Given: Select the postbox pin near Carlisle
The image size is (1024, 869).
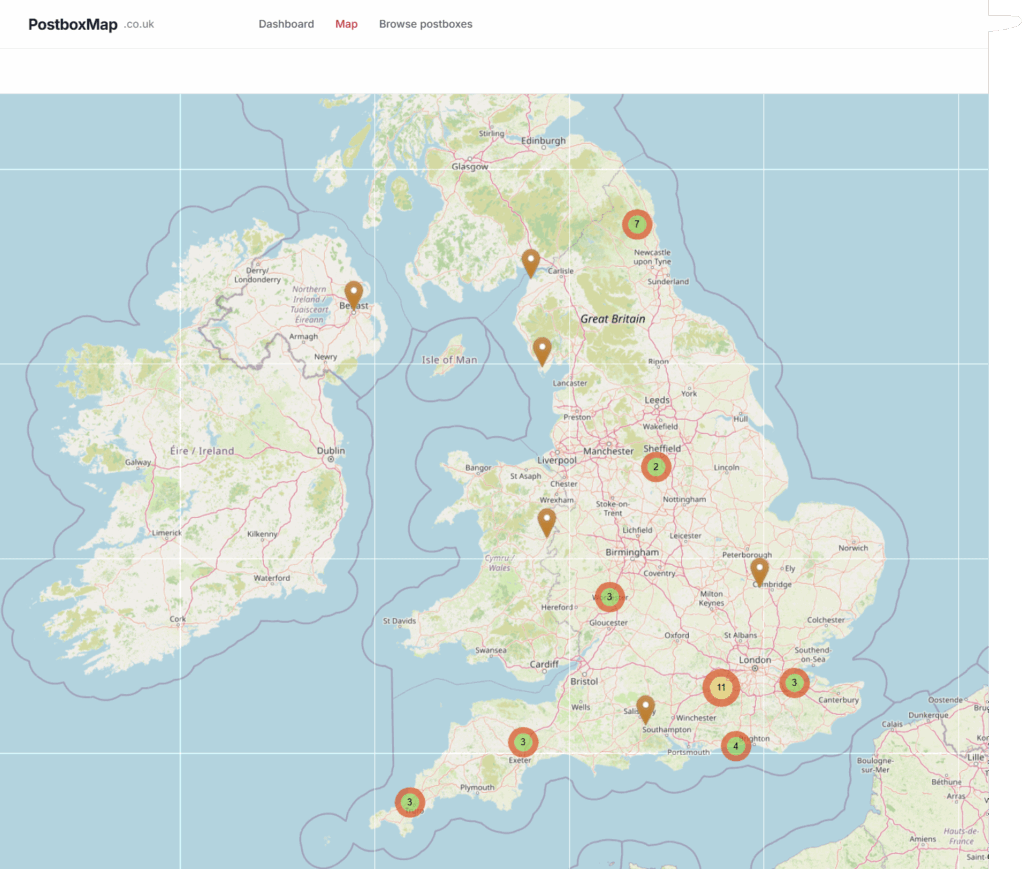Looking at the screenshot, I should (531, 263).
